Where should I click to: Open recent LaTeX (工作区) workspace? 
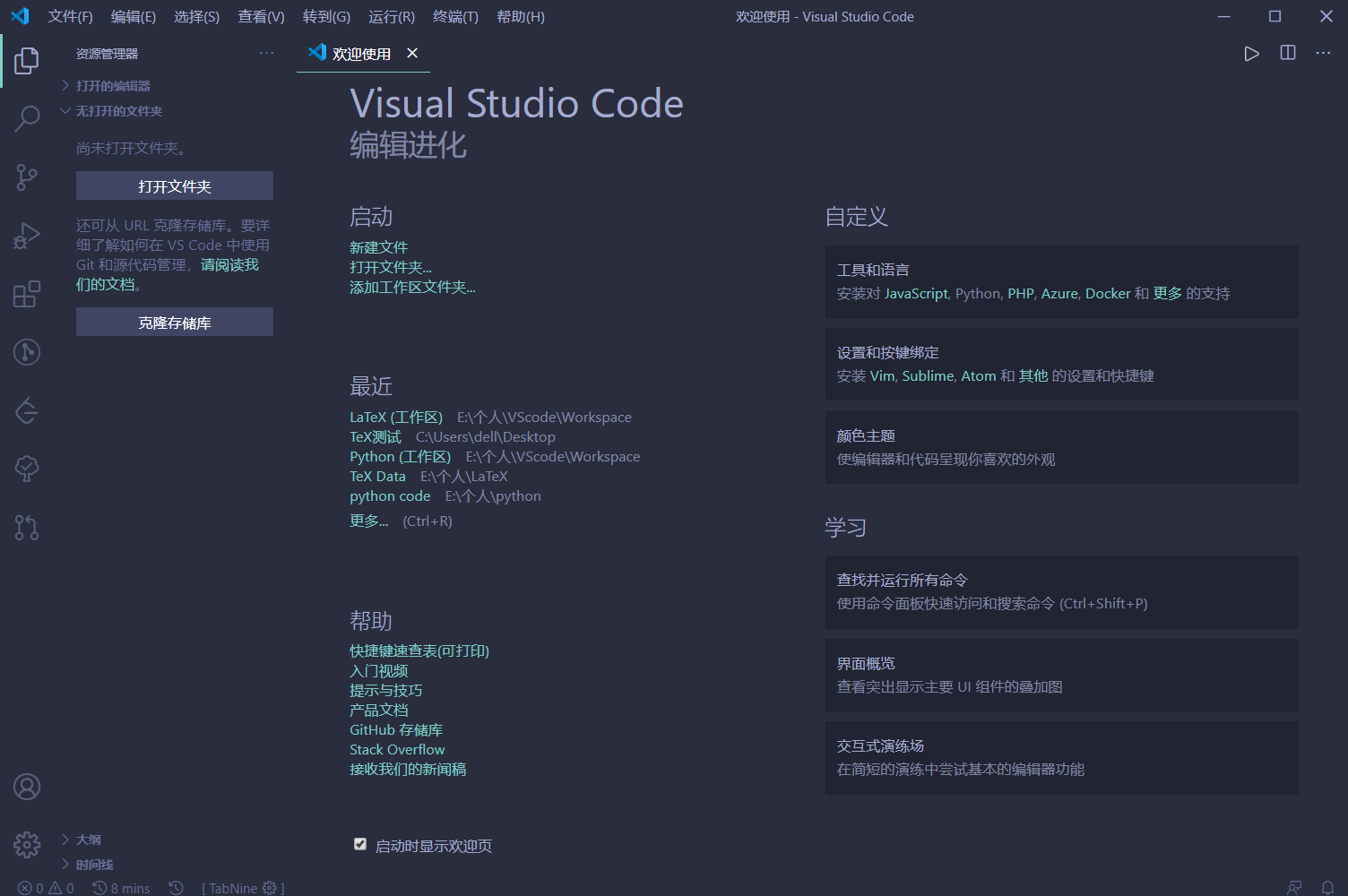(x=396, y=418)
